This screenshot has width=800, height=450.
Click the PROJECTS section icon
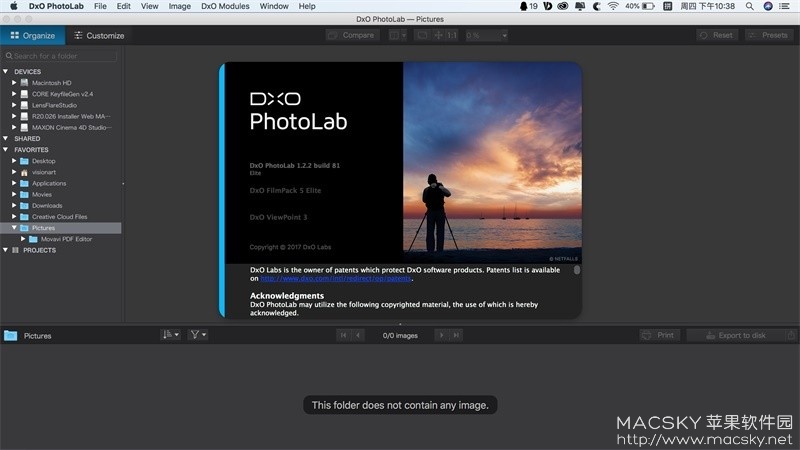tap(15, 250)
